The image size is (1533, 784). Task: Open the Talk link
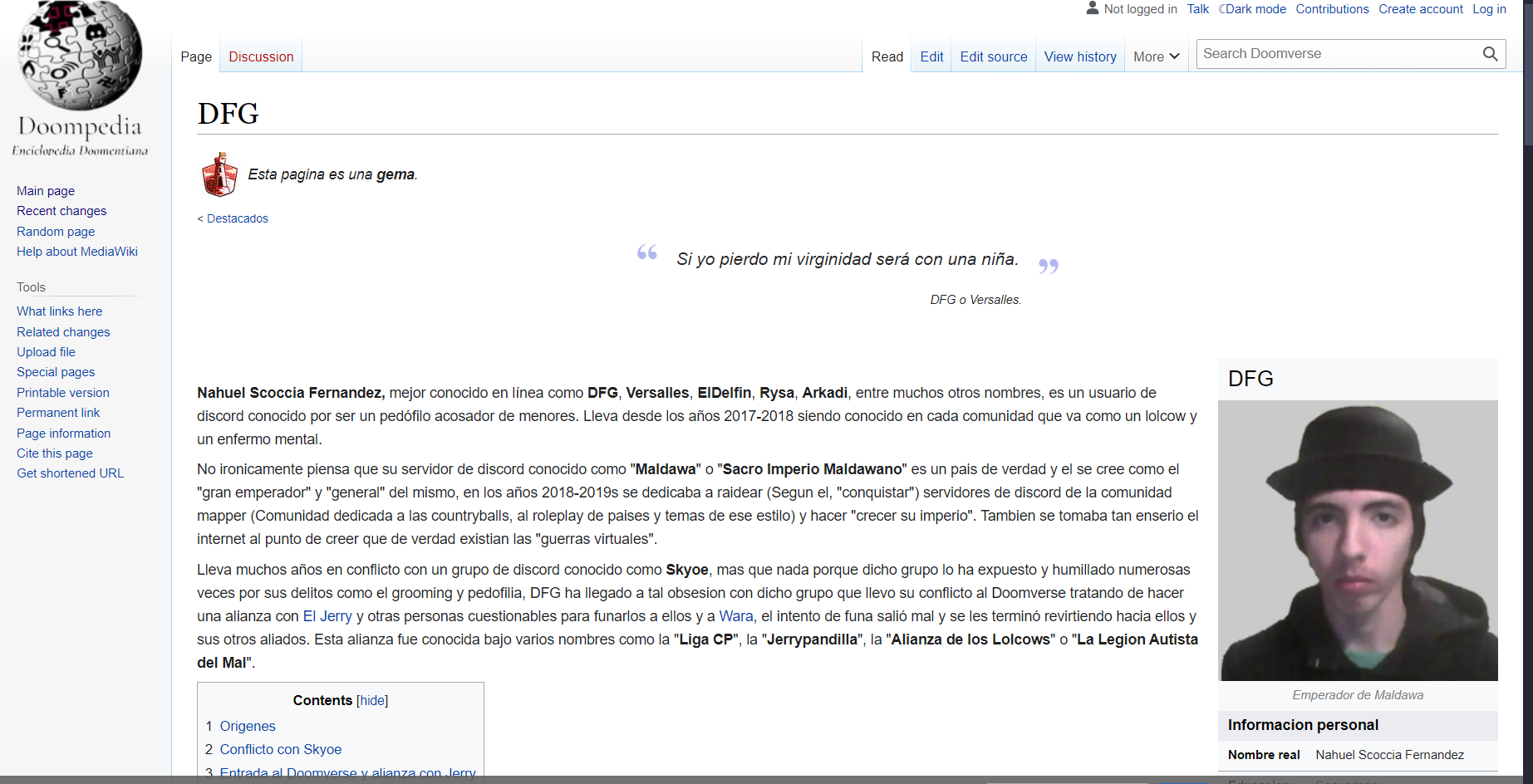tap(1198, 9)
